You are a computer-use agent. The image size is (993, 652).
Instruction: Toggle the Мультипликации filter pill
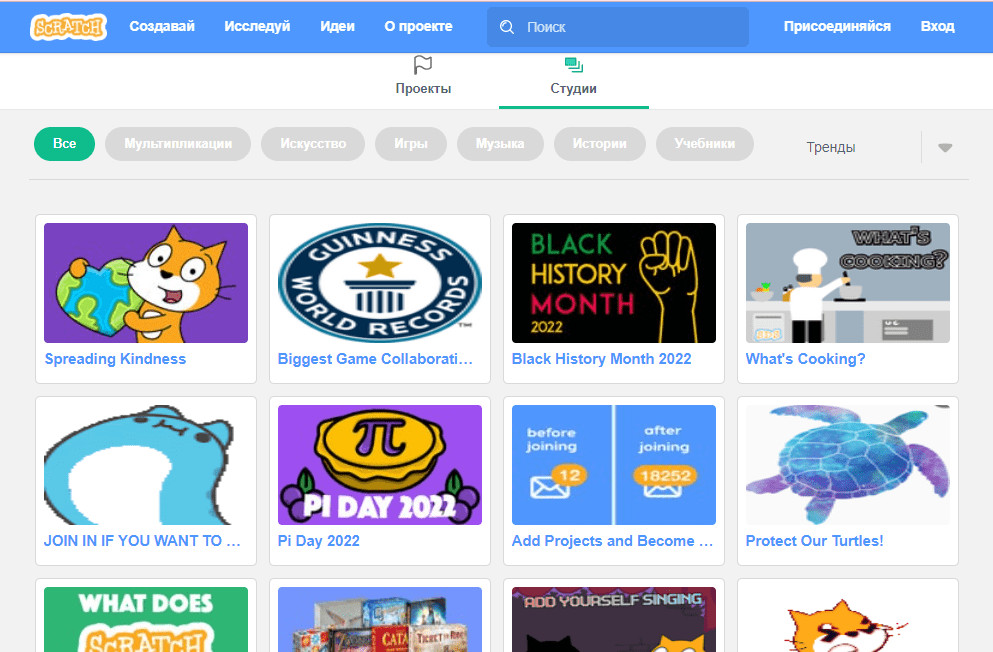(178, 144)
